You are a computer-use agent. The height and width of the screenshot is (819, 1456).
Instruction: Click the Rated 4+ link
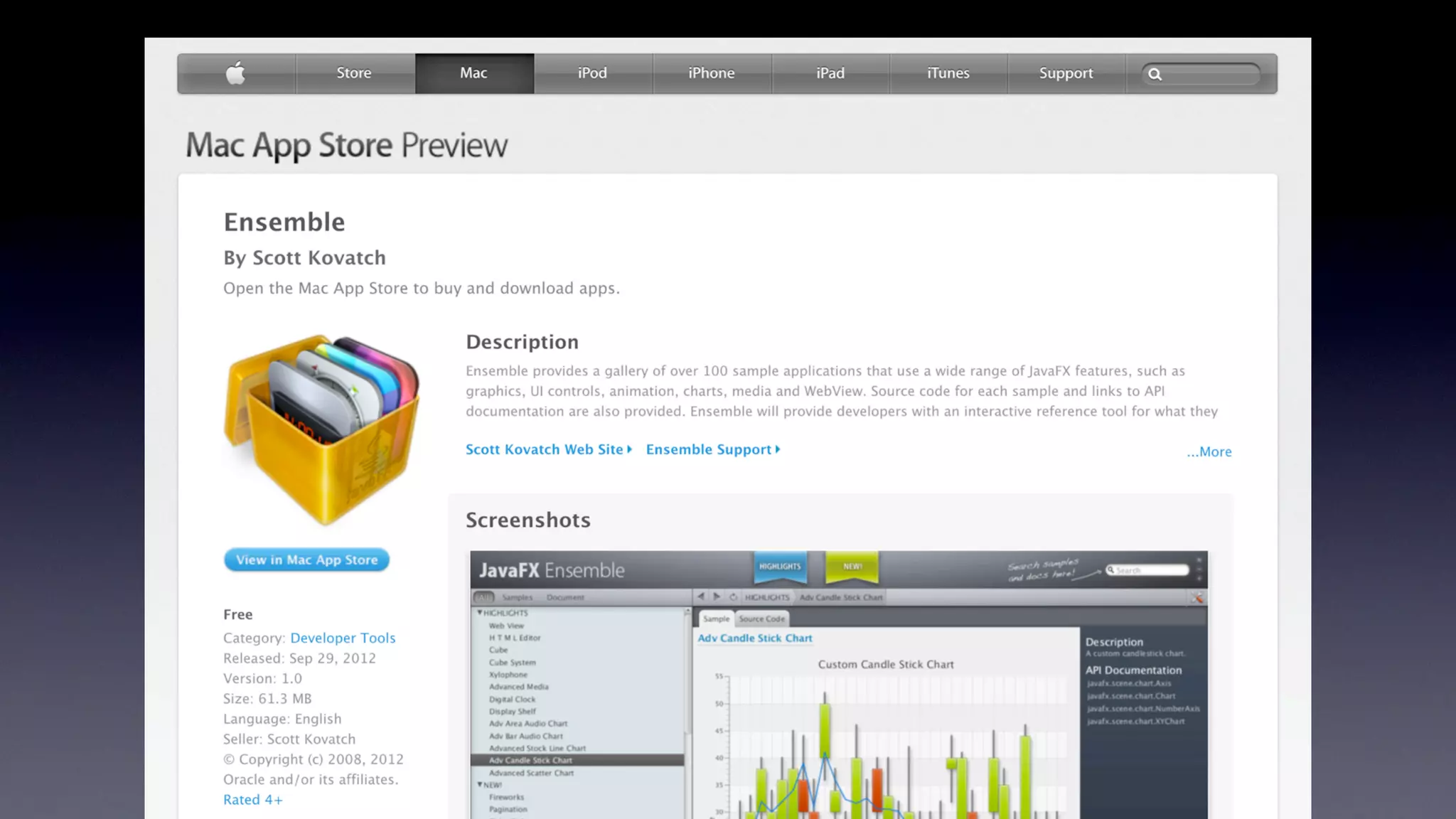pos(253,800)
